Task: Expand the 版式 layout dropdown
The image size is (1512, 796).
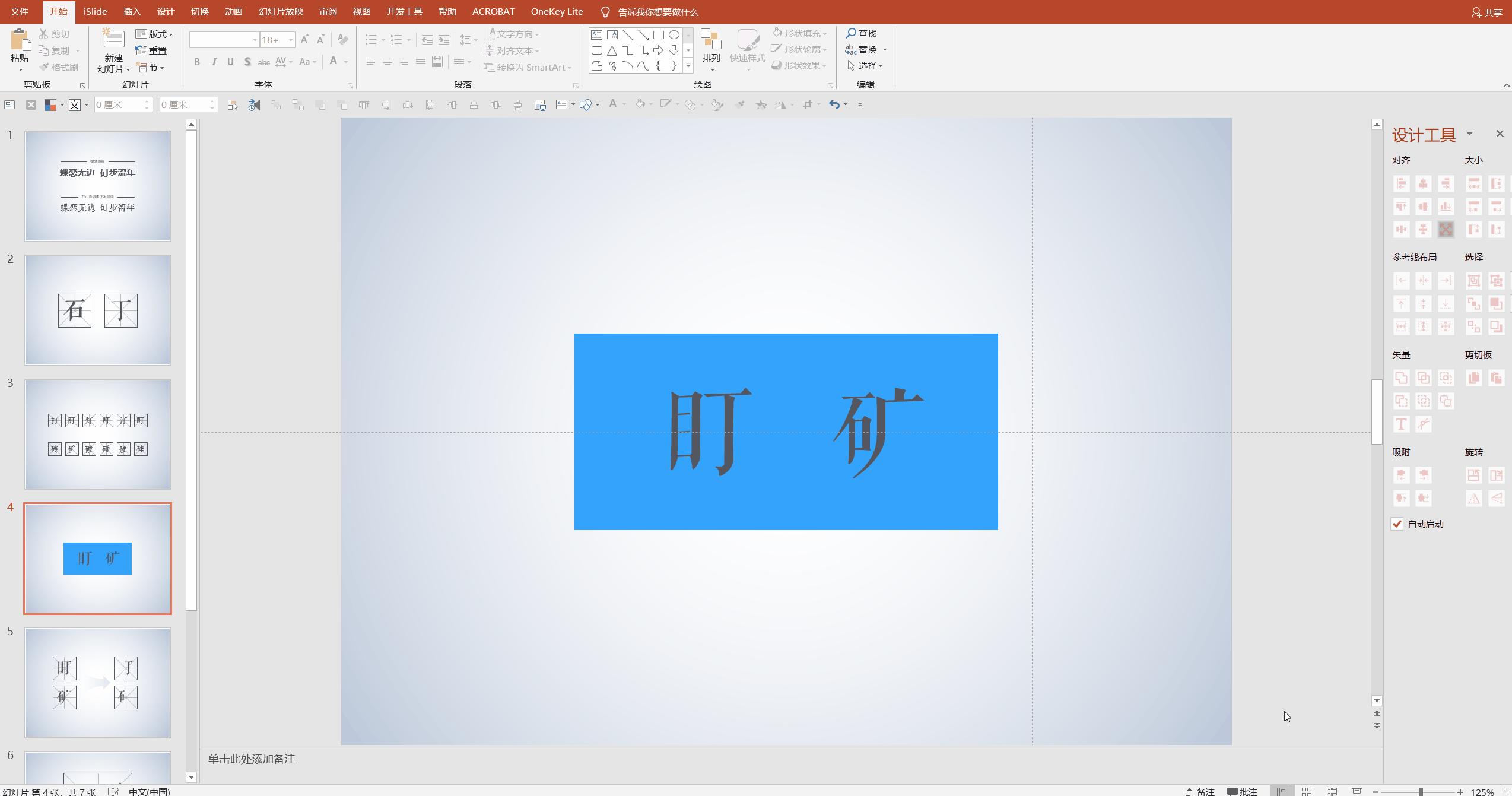Action: [x=154, y=34]
